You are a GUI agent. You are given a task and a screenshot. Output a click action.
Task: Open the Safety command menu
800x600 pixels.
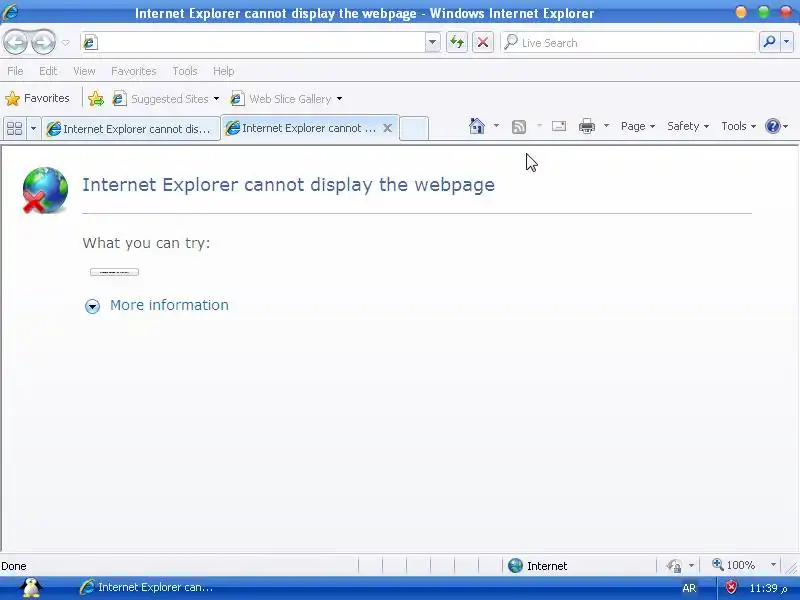(x=688, y=126)
